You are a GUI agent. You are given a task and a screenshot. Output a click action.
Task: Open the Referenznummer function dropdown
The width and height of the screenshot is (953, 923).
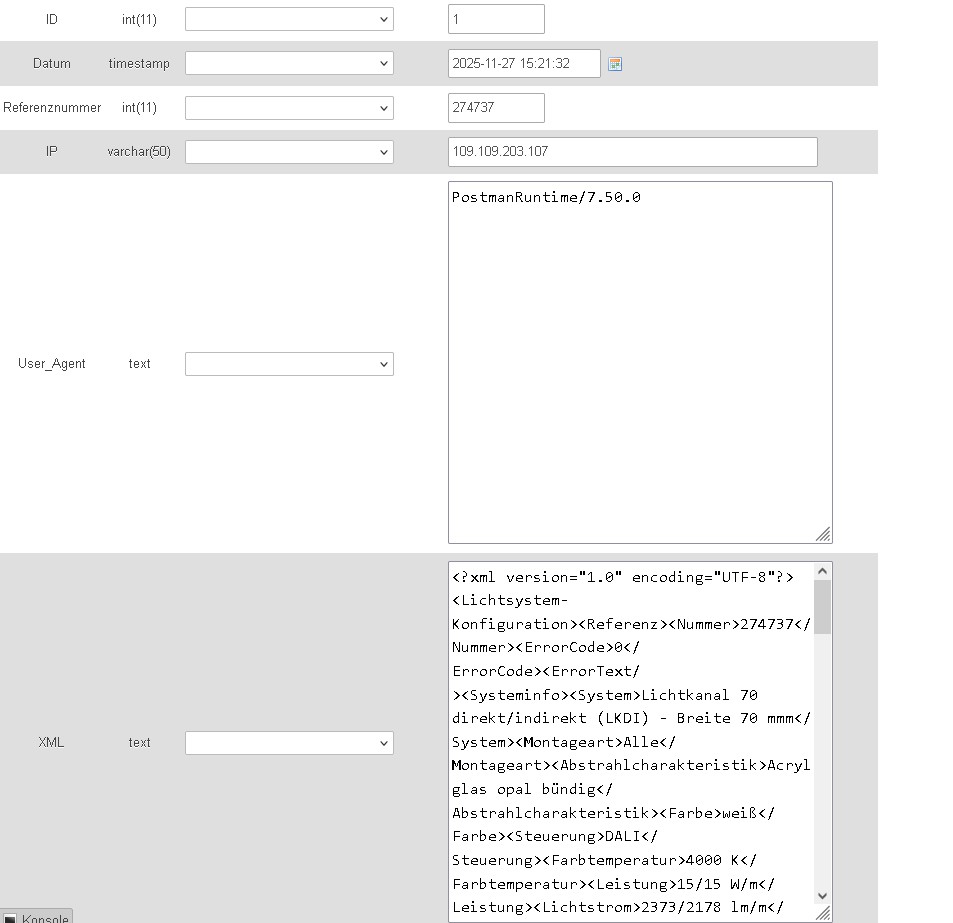(289, 108)
